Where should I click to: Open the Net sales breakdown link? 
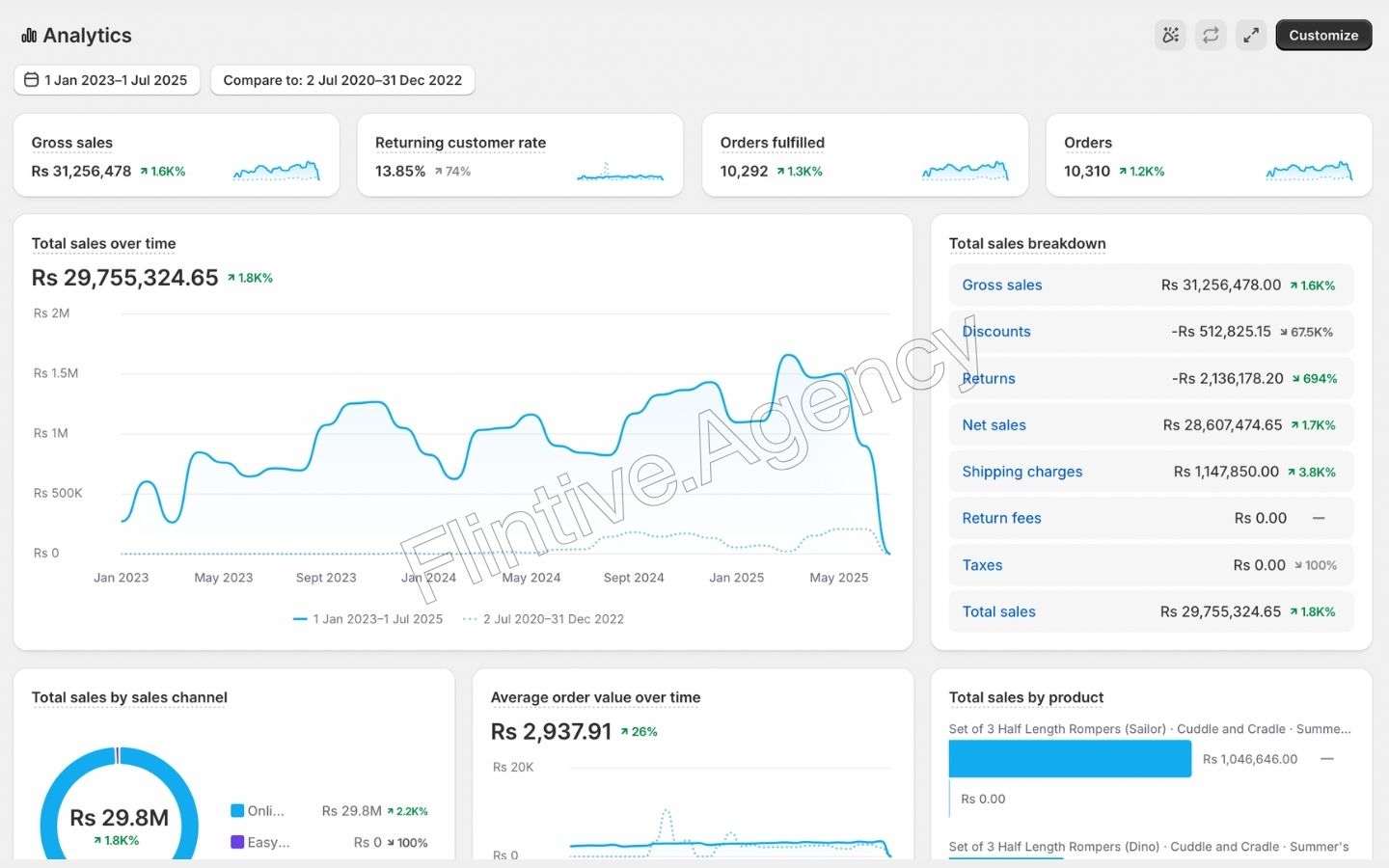pyautogui.click(x=994, y=425)
